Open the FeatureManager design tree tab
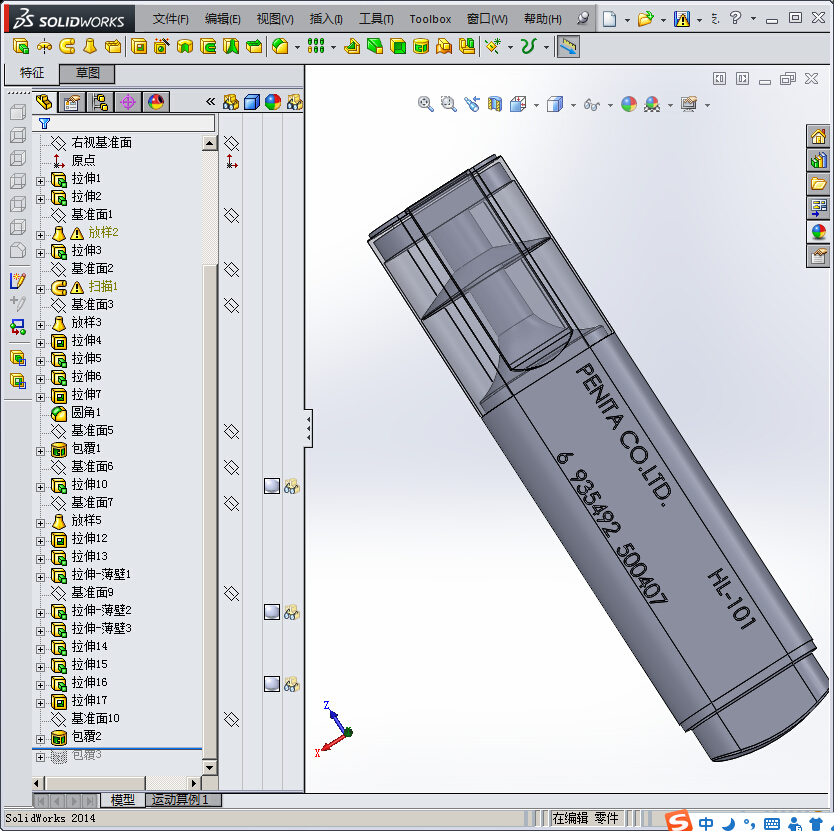The image size is (834, 831). 44,102
